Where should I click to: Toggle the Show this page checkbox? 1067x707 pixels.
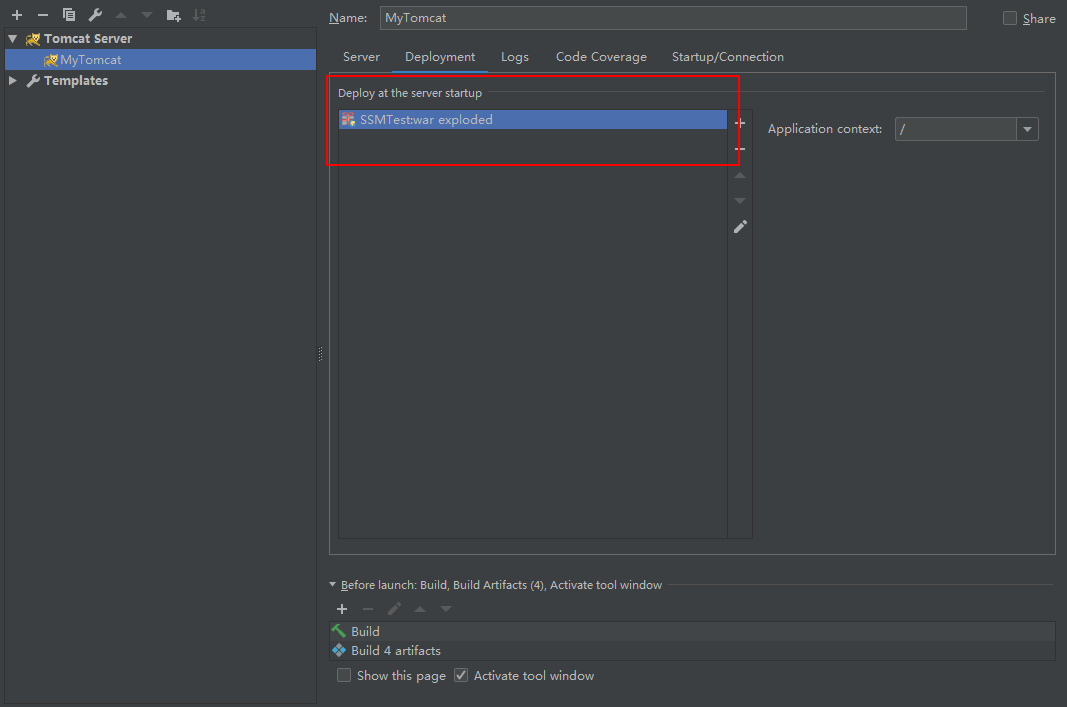point(344,676)
